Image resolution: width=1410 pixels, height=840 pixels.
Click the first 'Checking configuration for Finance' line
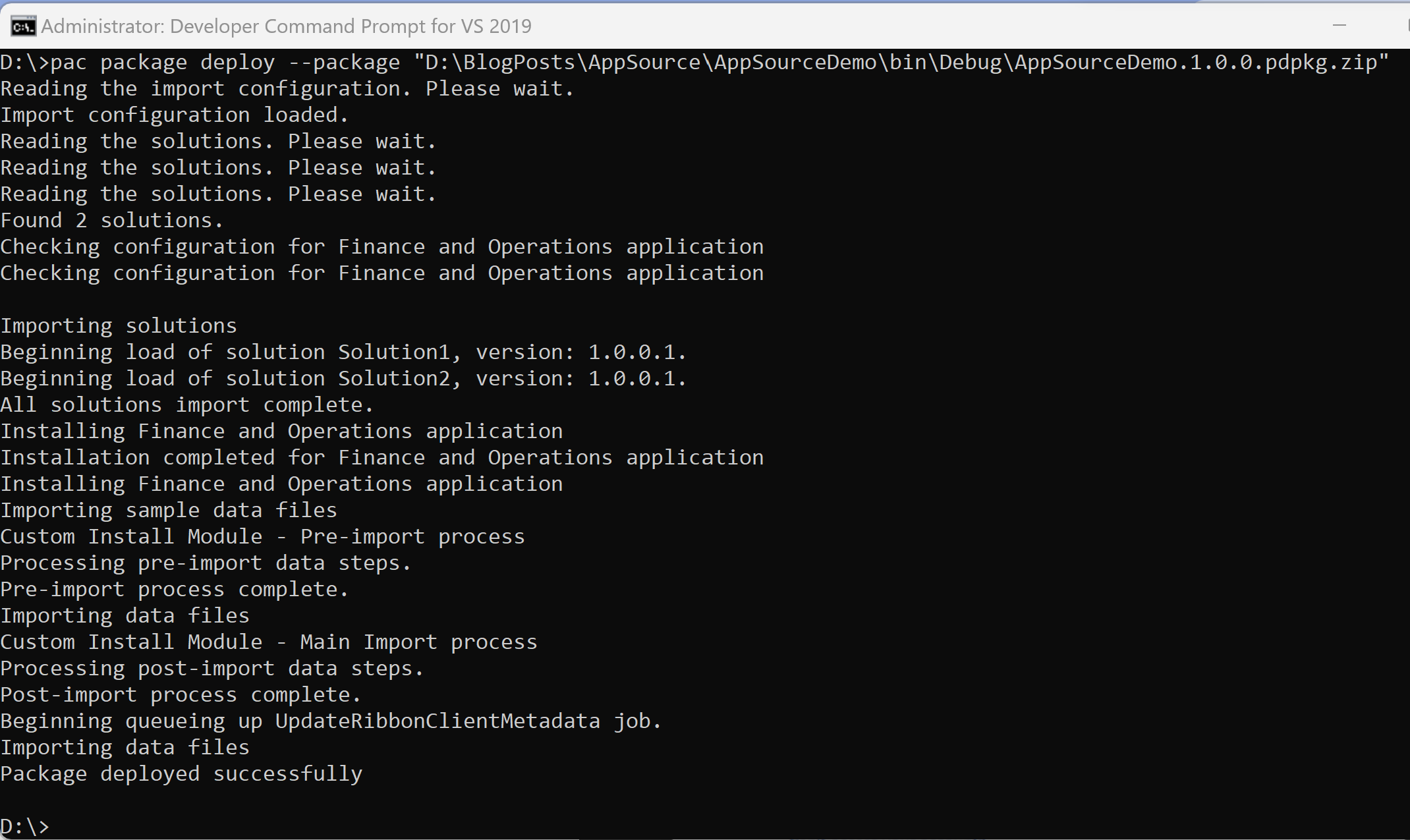pyautogui.click(x=381, y=247)
